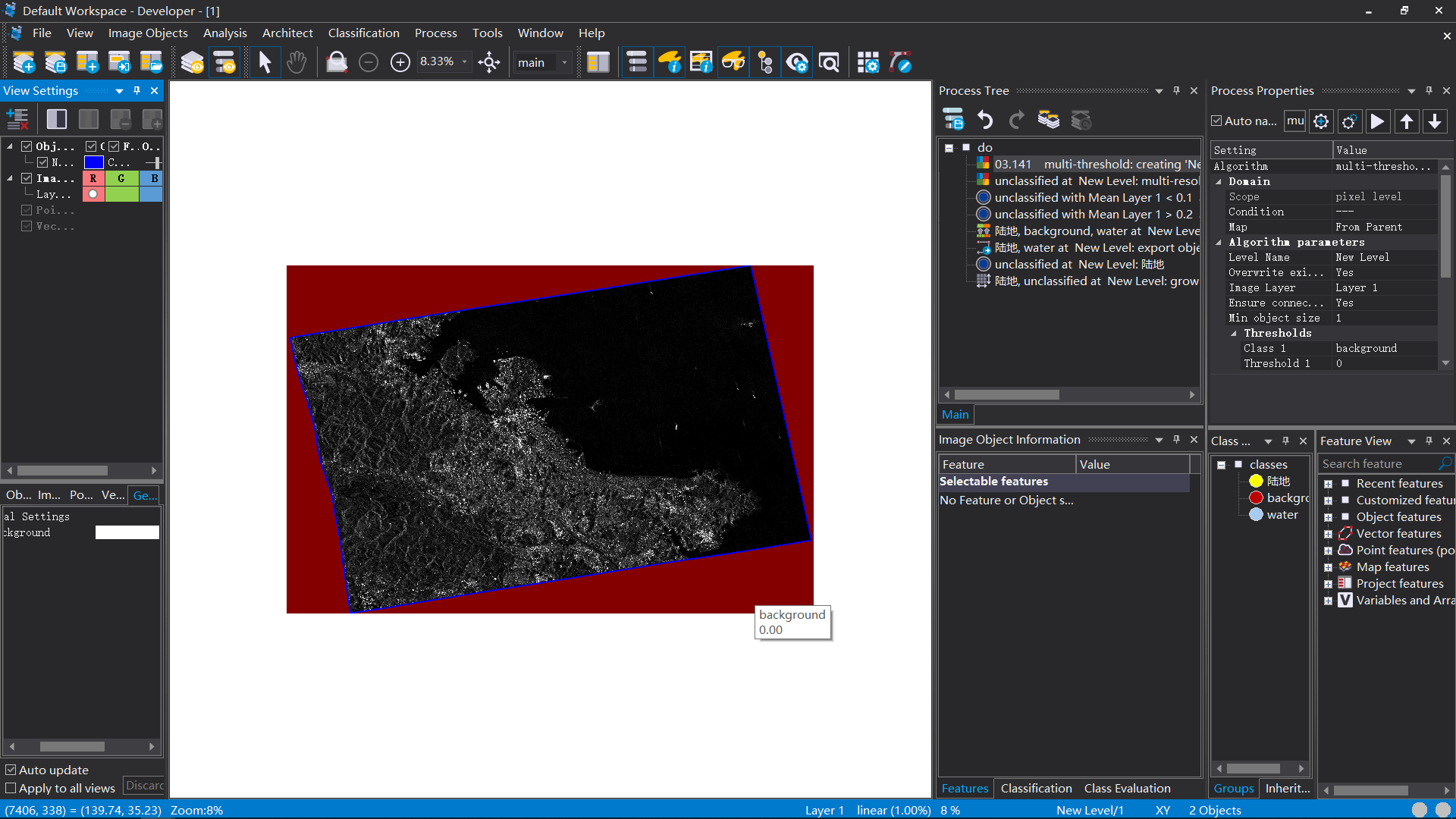The image size is (1456, 819).
Task: Click the undo arrow in Process Tree
Action: [985, 120]
